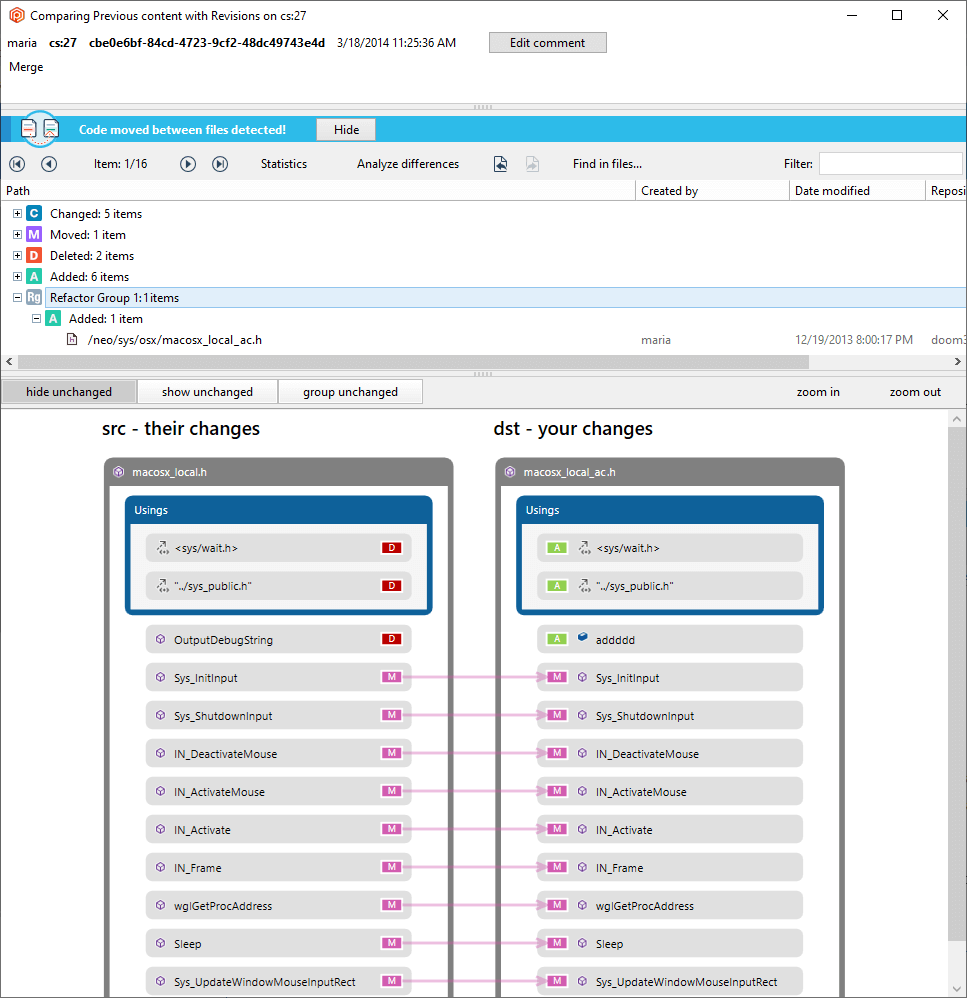967x998 pixels.
Task: Collapse the nested Added: 1 item node
Action: coord(36,318)
